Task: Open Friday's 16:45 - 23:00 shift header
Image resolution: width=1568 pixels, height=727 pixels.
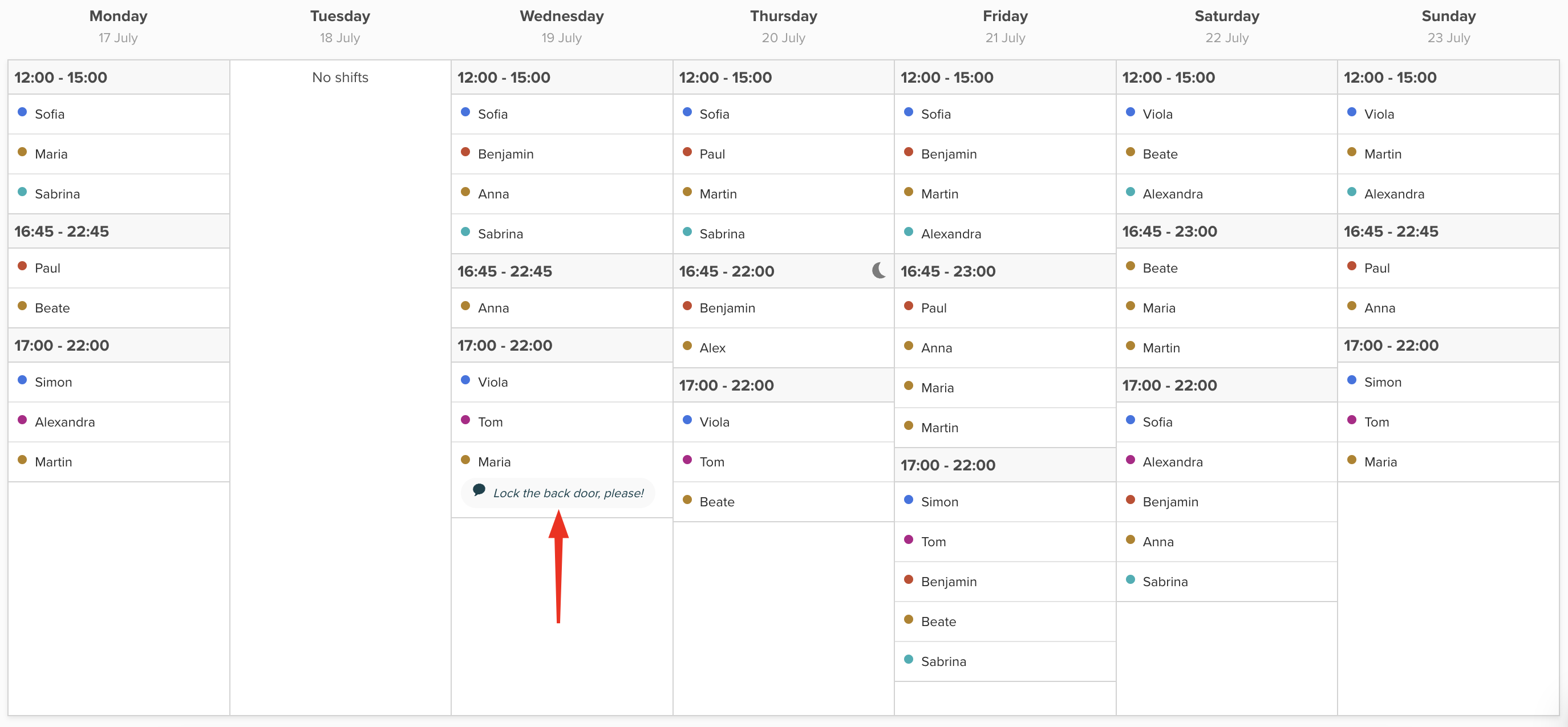Action: pos(948,271)
